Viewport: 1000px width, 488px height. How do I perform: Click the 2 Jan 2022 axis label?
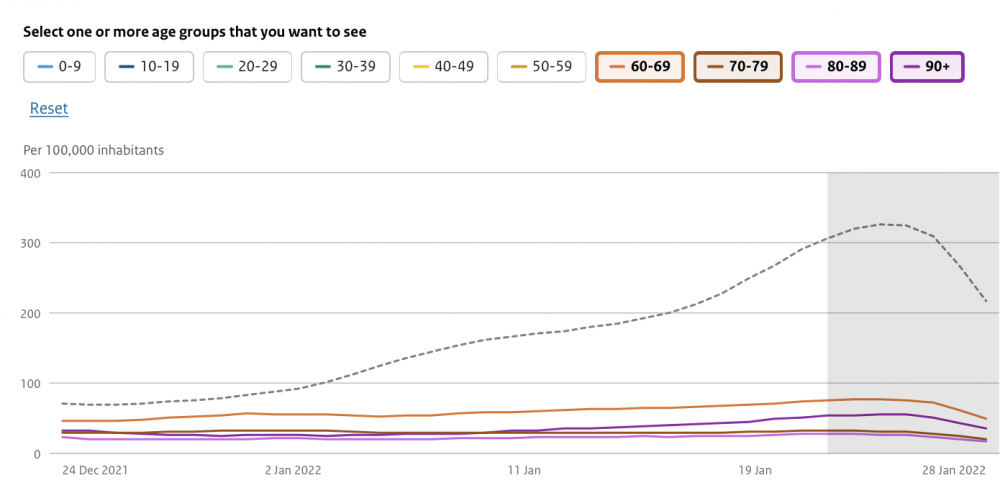coord(293,471)
